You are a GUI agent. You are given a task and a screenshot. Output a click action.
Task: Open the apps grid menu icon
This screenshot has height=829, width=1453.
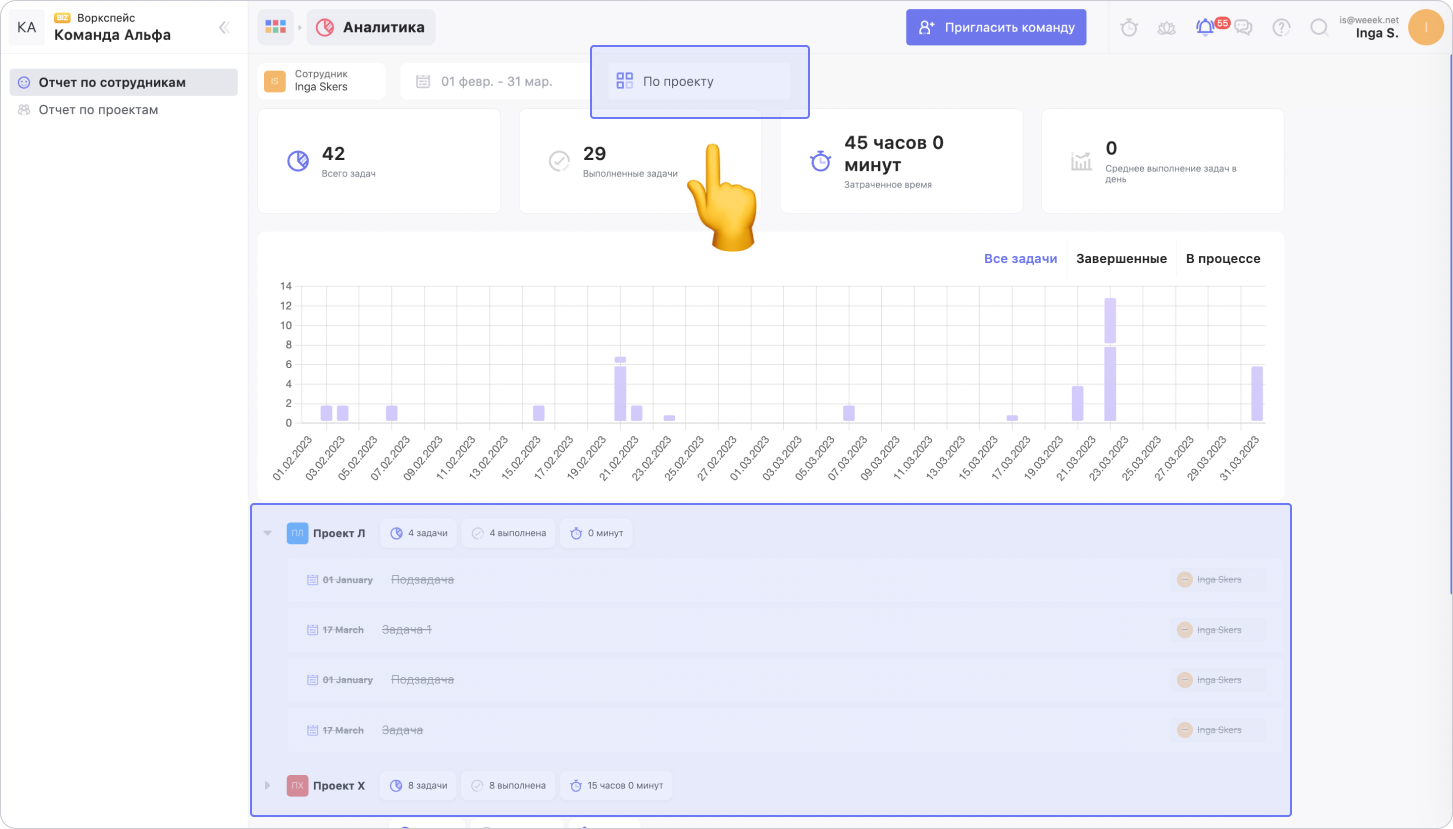pos(275,27)
